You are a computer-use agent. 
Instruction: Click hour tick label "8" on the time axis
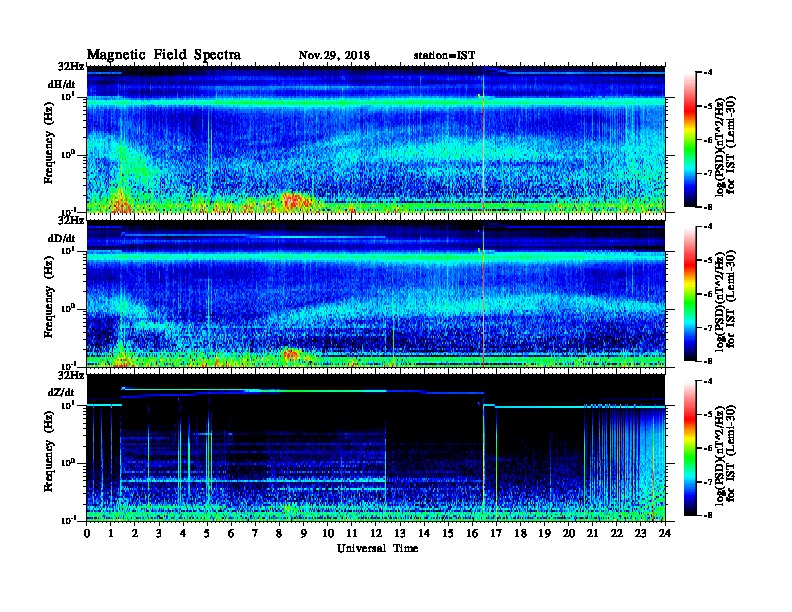(279, 533)
